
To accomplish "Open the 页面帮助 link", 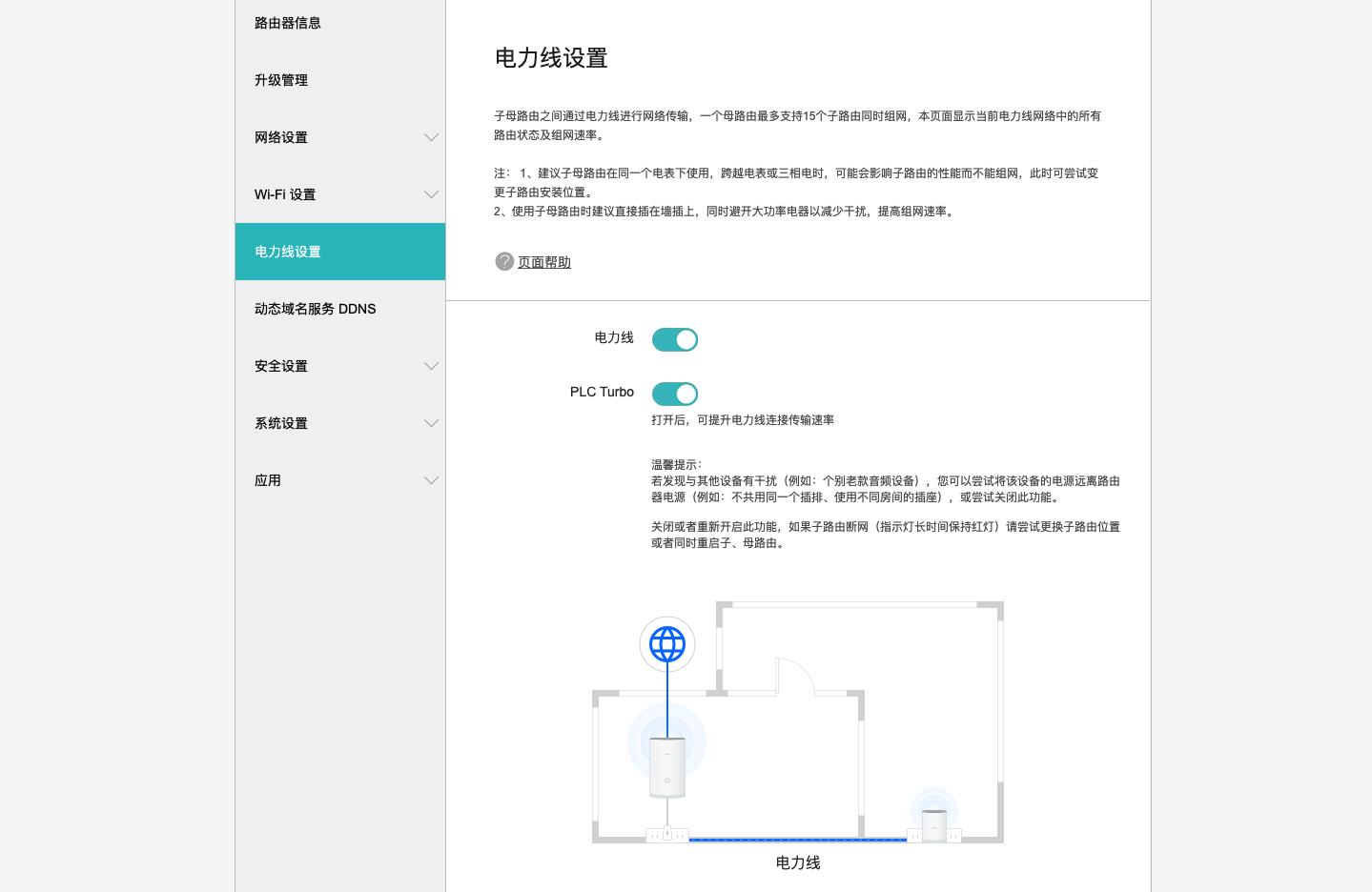I will point(544,261).
